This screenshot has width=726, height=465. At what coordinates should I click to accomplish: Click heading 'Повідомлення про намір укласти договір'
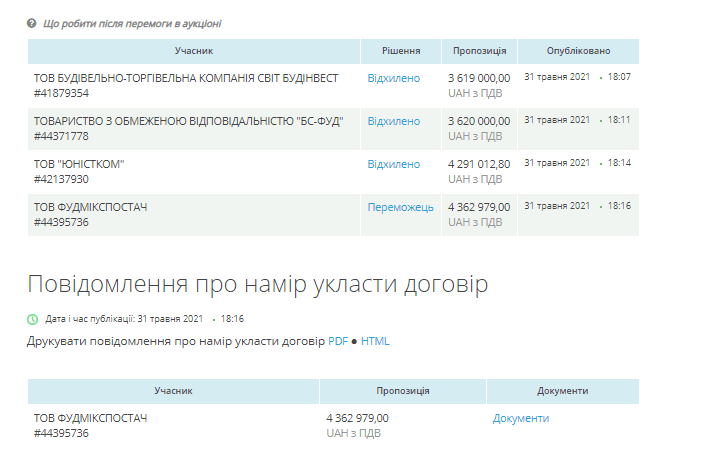(x=258, y=284)
